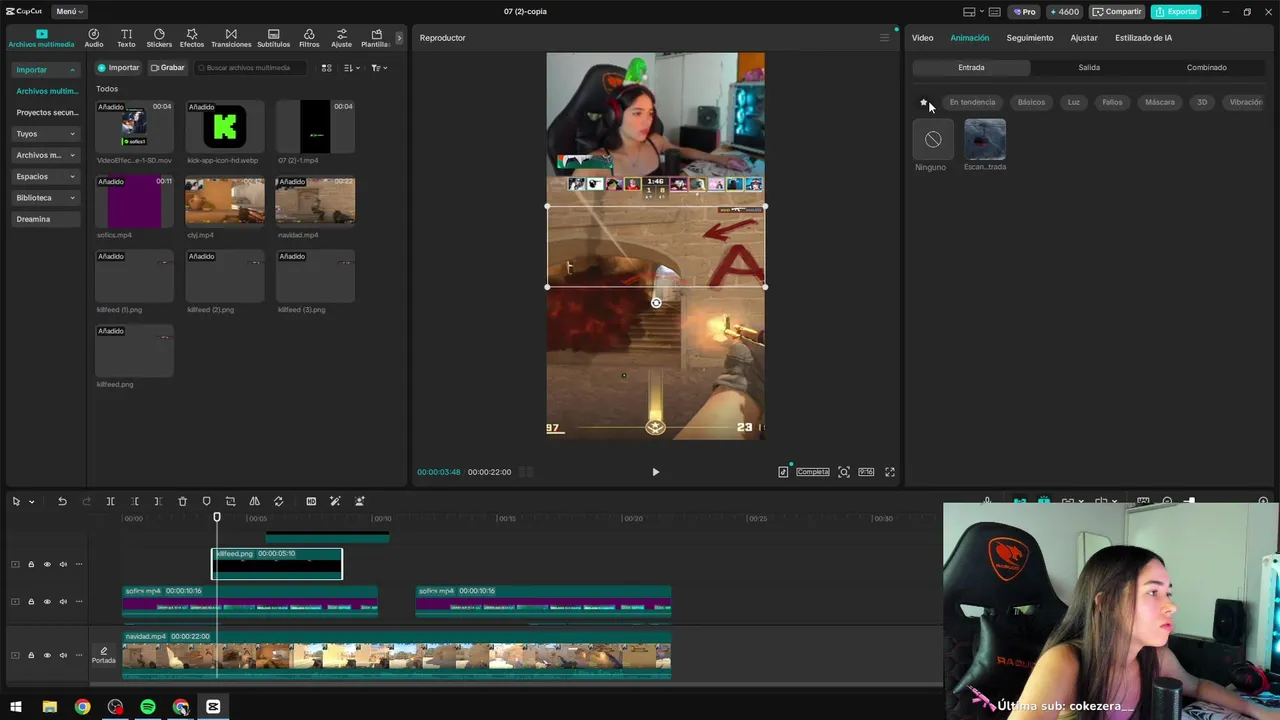
Task: Switch to the Seguimiento tab
Action: [1030, 38]
